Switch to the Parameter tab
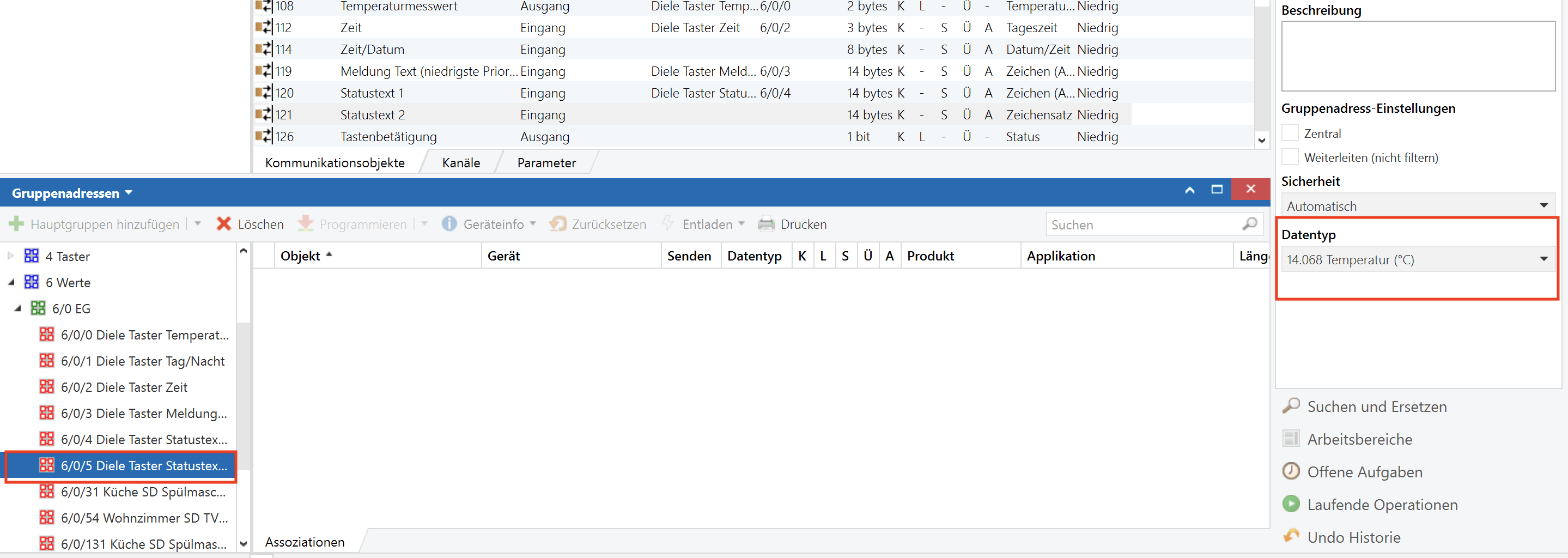The width and height of the screenshot is (1568, 558). pos(546,162)
